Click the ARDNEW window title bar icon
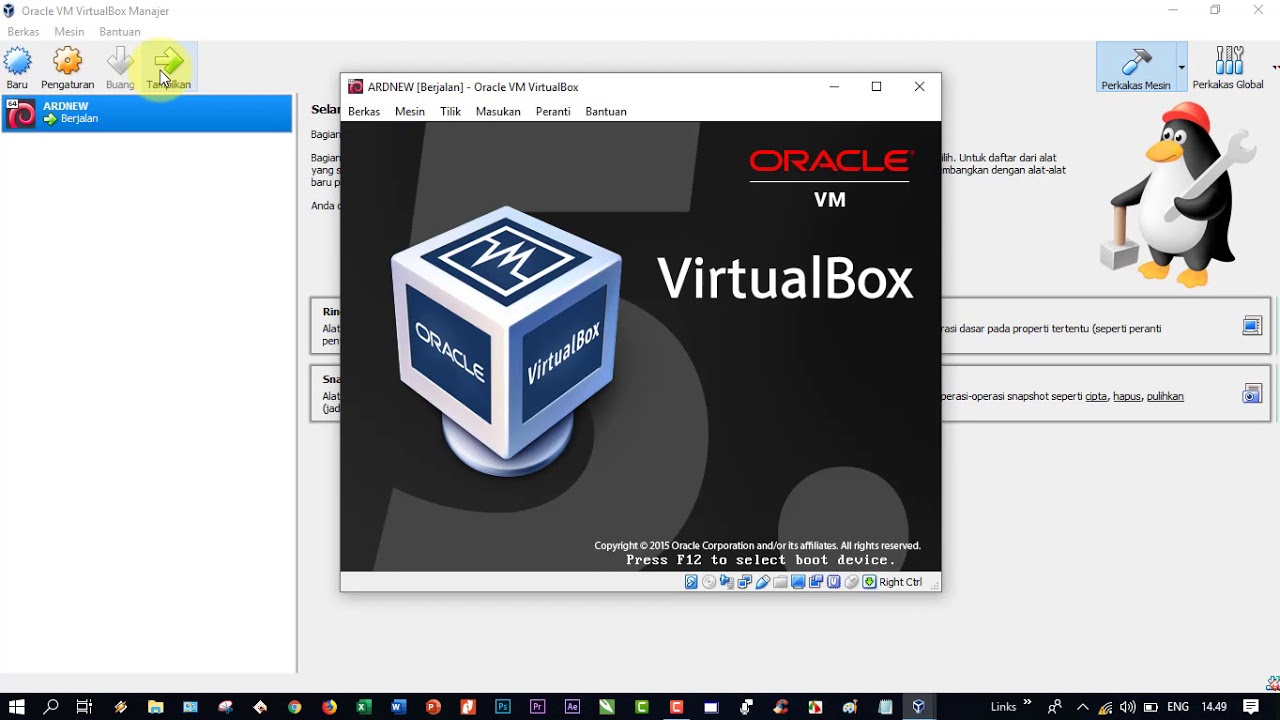1280x720 pixels. pyautogui.click(x=355, y=87)
